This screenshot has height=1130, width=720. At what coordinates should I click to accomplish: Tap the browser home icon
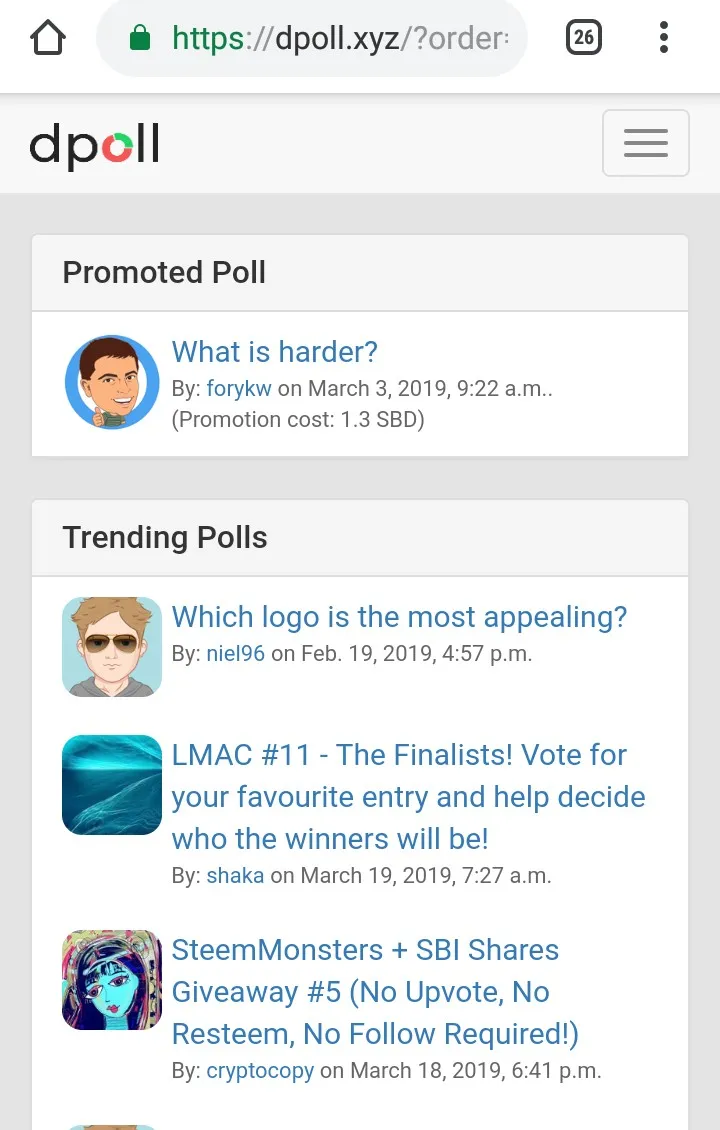point(48,39)
